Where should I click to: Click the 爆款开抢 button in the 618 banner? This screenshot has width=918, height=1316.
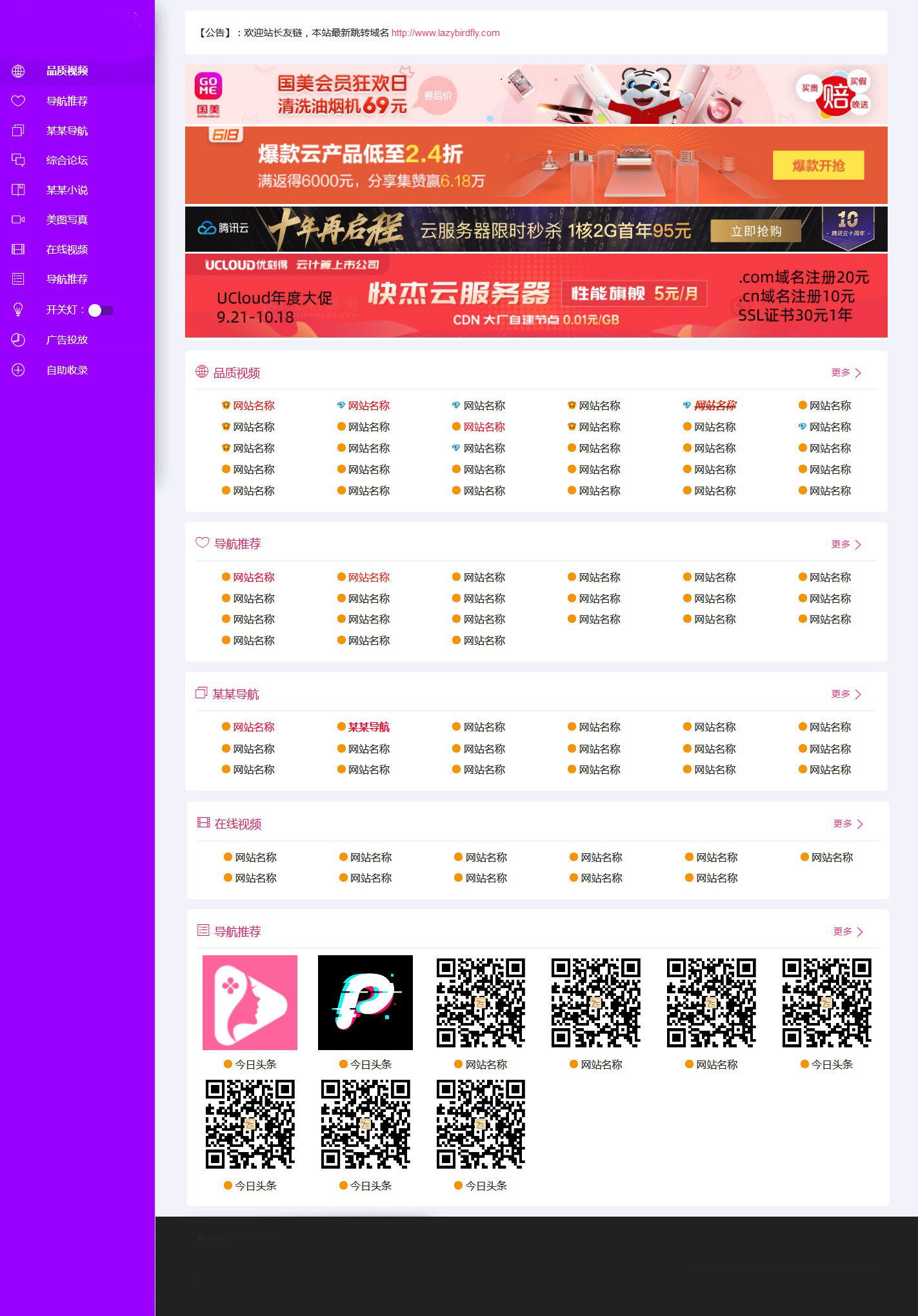click(x=818, y=166)
